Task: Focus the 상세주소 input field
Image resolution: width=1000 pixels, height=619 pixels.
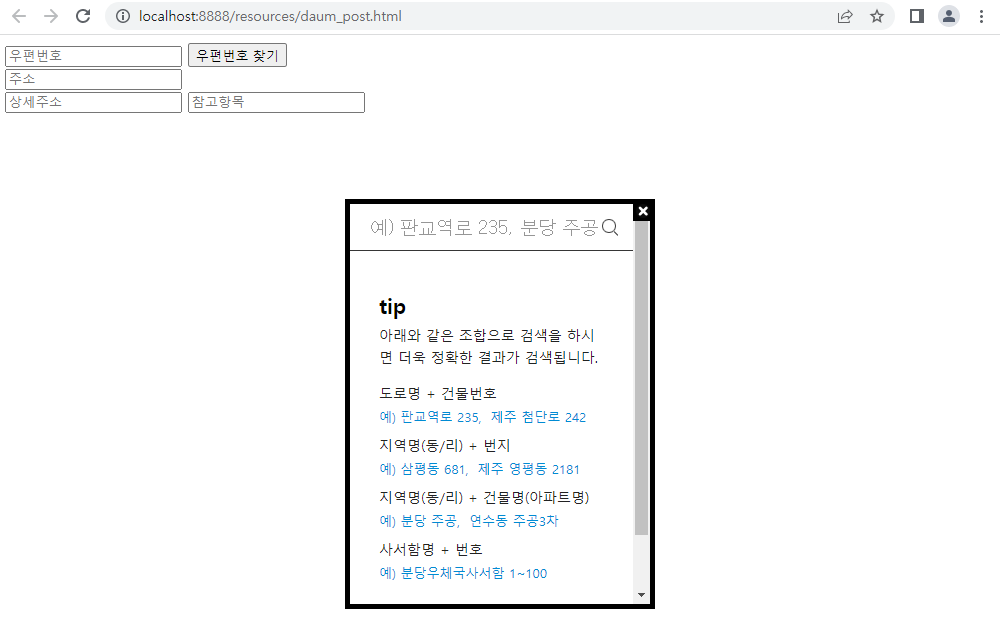Action: click(x=94, y=103)
